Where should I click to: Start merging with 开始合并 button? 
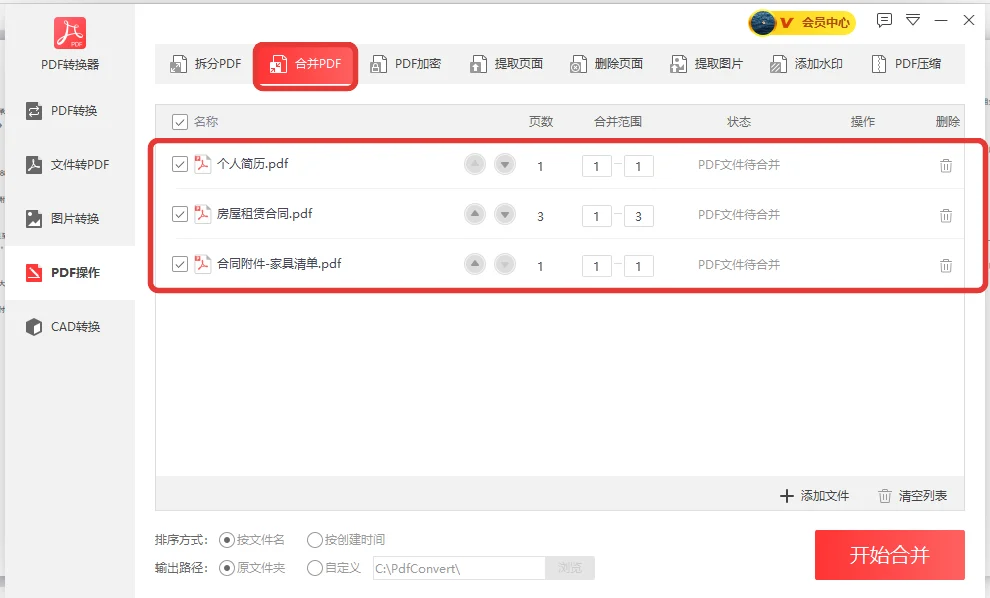pyautogui.click(x=890, y=555)
